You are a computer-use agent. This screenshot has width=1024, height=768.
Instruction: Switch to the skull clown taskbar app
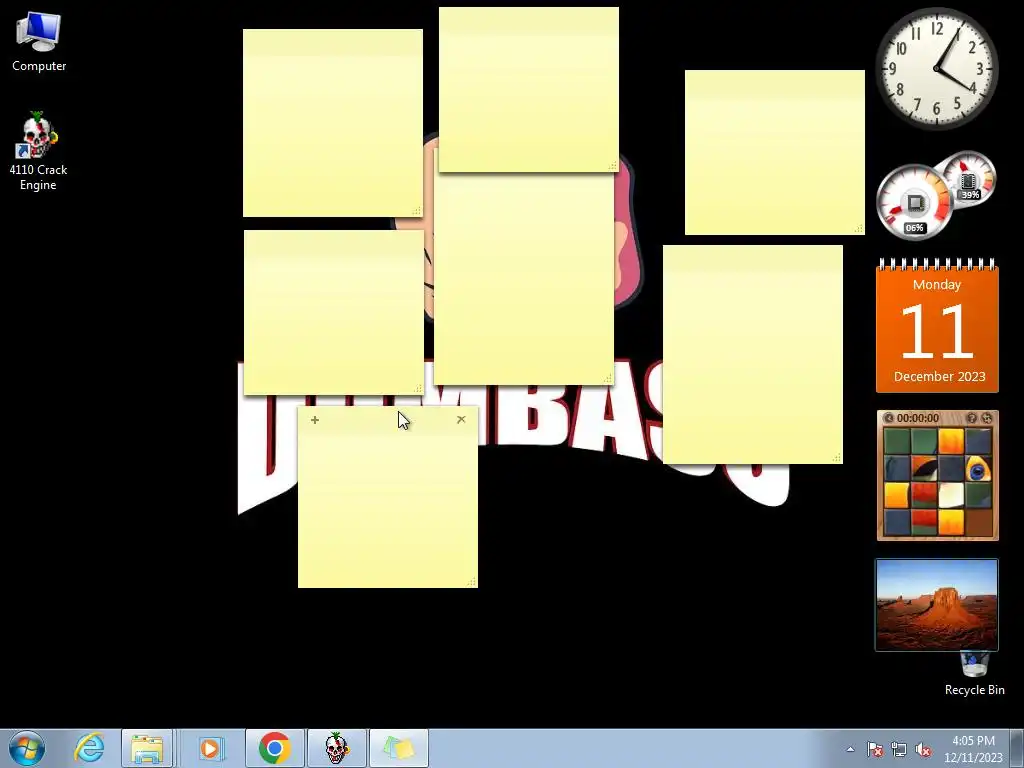point(337,748)
